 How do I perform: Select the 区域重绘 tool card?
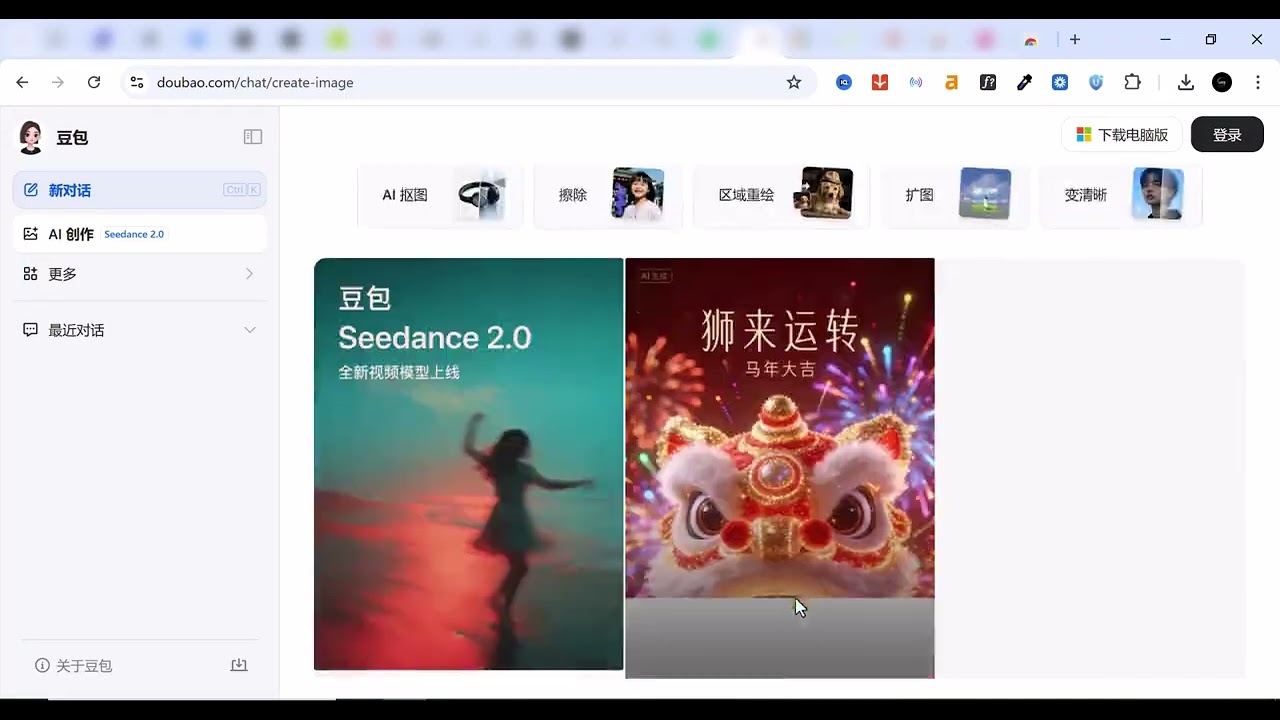pos(781,195)
